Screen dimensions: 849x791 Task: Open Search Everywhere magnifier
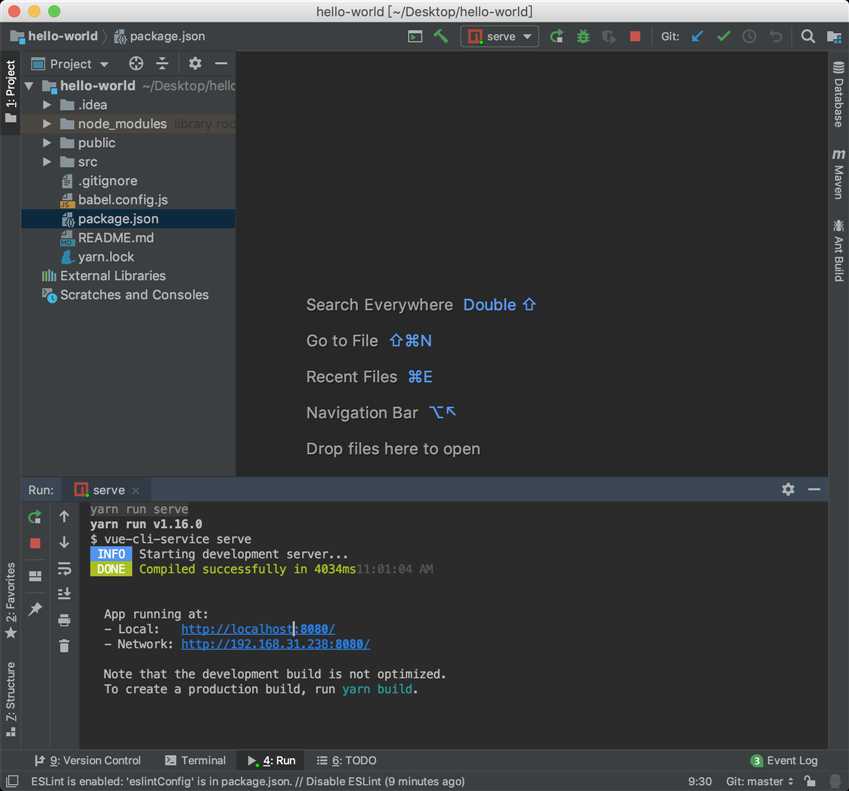click(x=807, y=36)
